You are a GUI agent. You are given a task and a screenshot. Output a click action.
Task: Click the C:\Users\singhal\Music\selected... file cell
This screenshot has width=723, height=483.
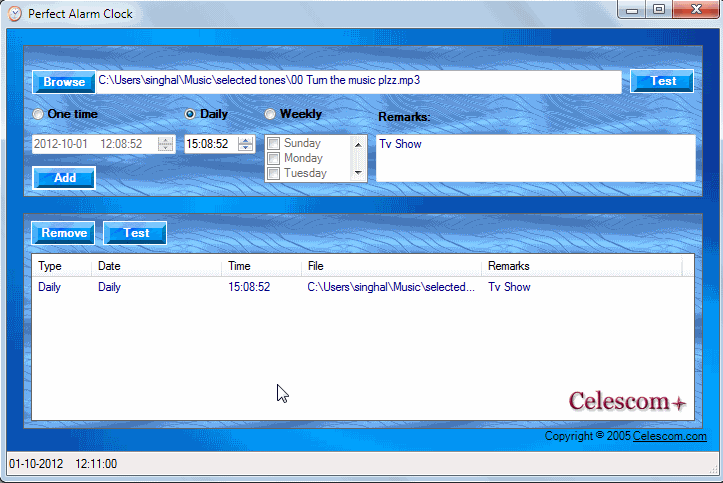tap(391, 287)
